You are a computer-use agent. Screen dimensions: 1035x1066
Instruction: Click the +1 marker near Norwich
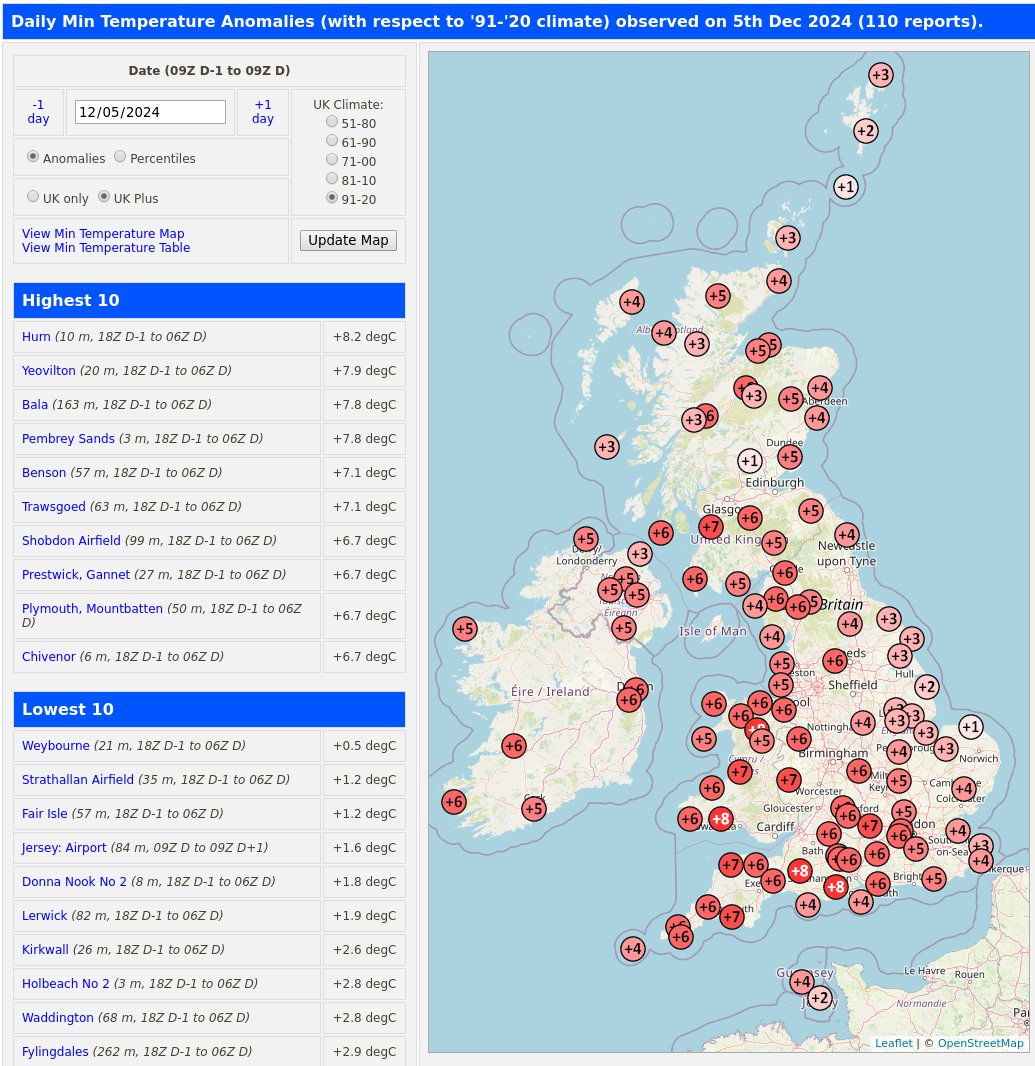coord(971,727)
